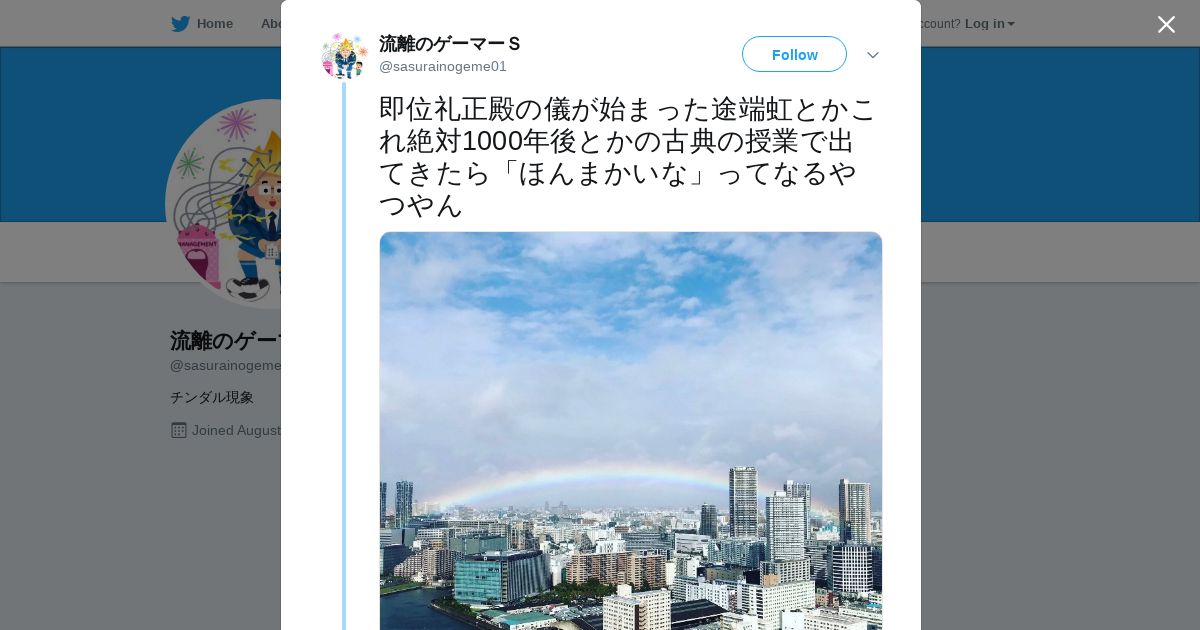Go to Home in top navigation
The width and height of the screenshot is (1200, 630).
[214, 23]
